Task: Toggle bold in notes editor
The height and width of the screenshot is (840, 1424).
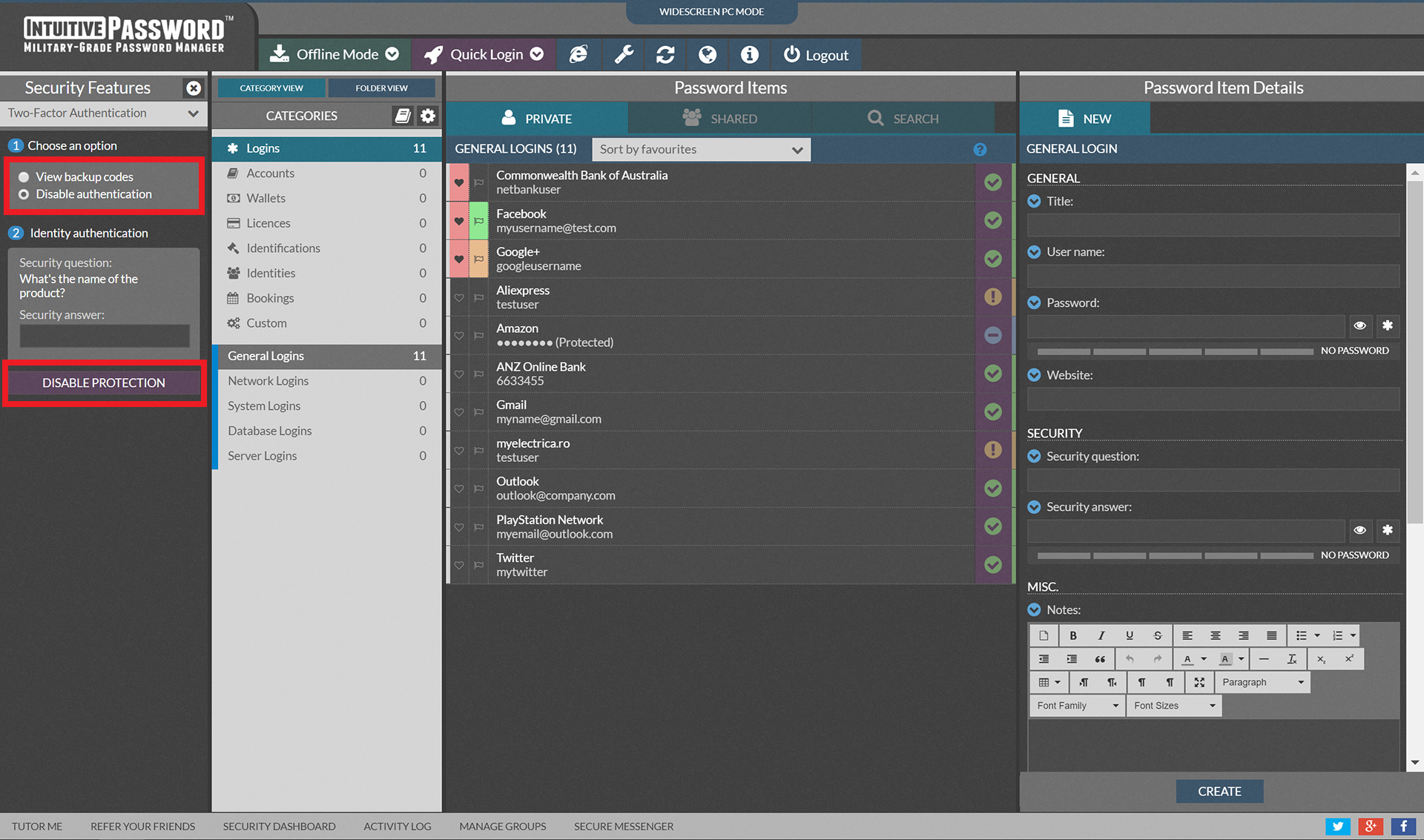Action: tap(1072, 635)
